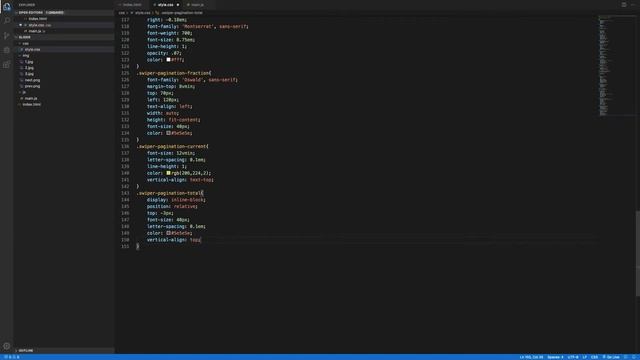Image resolution: width=640 pixels, height=360 pixels.
Task: Click style.css in the breadcrumb path
Action: pos(143,13)
